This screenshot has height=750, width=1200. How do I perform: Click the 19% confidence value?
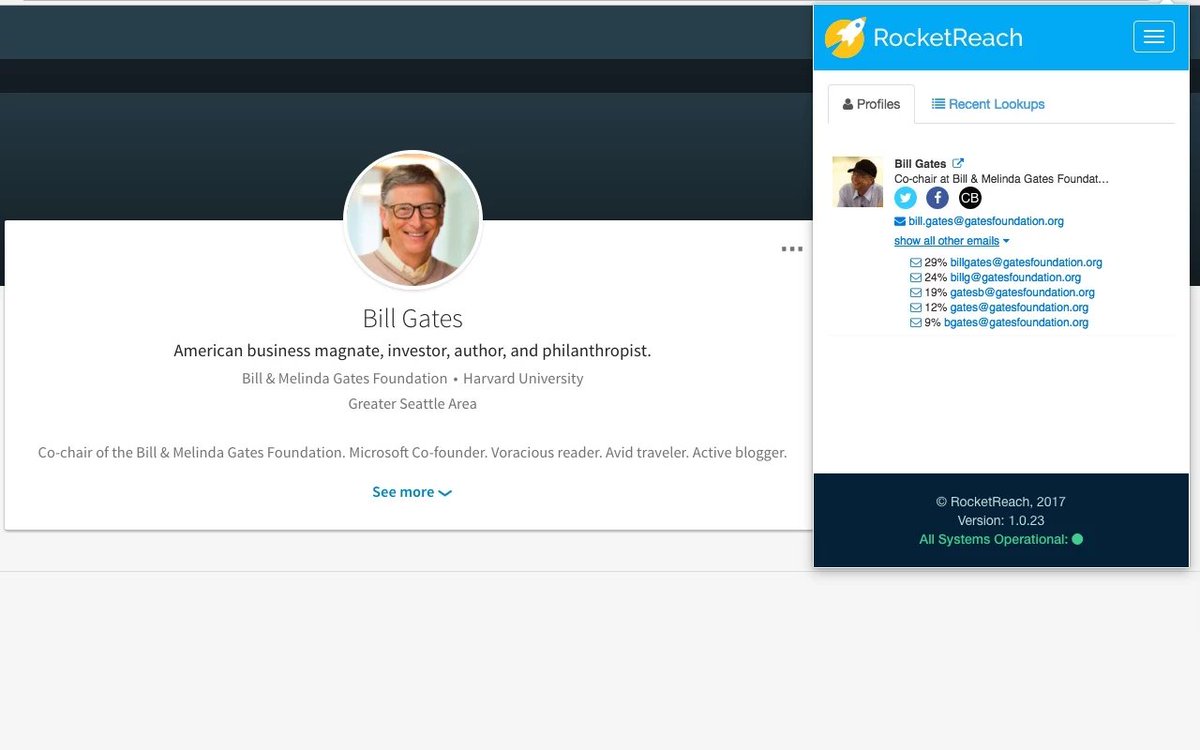(x=936, y=293)
